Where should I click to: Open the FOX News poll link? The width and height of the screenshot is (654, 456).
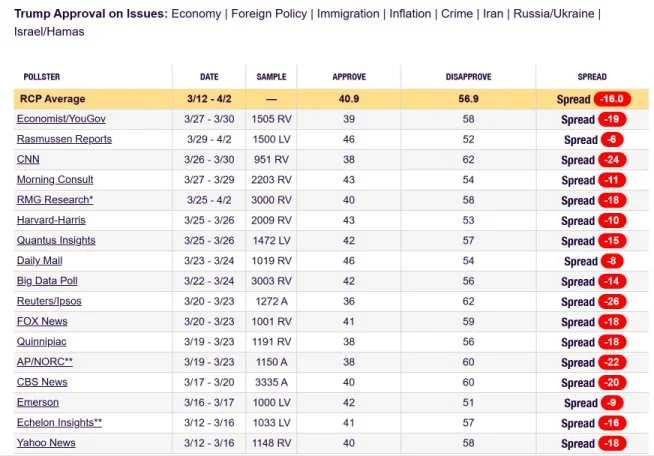tap(42, 321)
